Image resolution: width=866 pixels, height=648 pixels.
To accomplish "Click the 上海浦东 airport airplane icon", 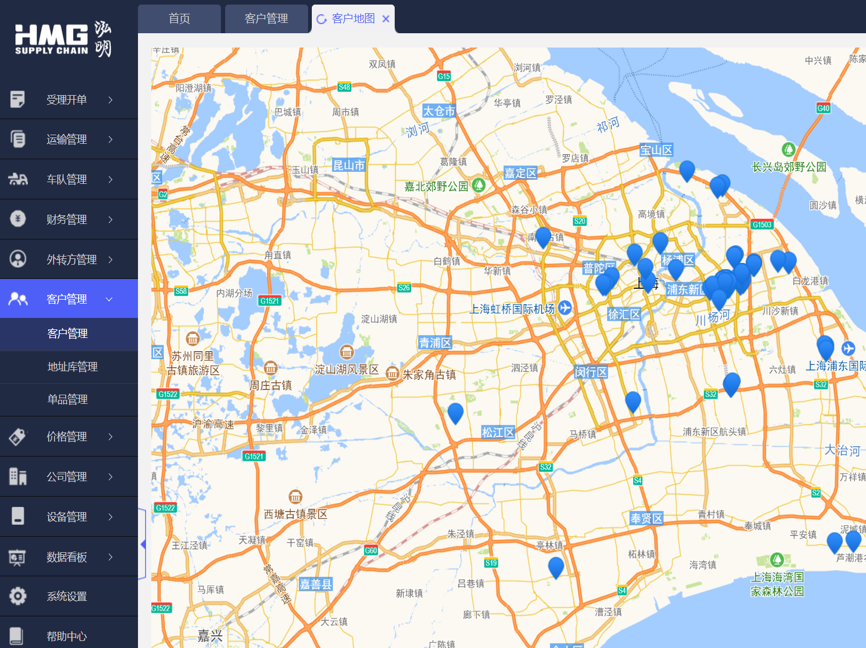I will coord(848,349).
